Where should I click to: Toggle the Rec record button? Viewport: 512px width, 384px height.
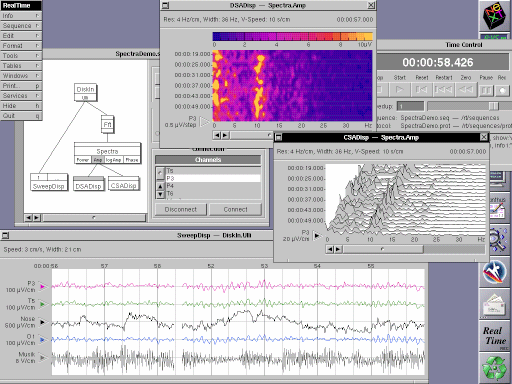(x=502, y=90)
